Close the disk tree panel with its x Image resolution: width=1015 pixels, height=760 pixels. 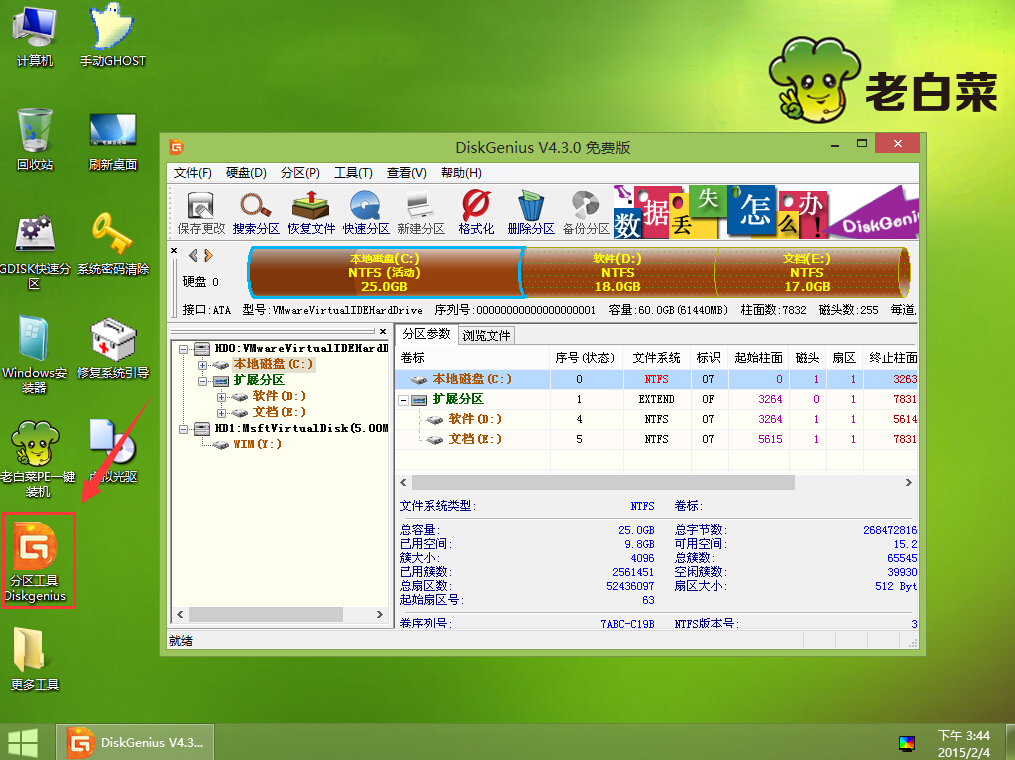[x=383, y=331]
